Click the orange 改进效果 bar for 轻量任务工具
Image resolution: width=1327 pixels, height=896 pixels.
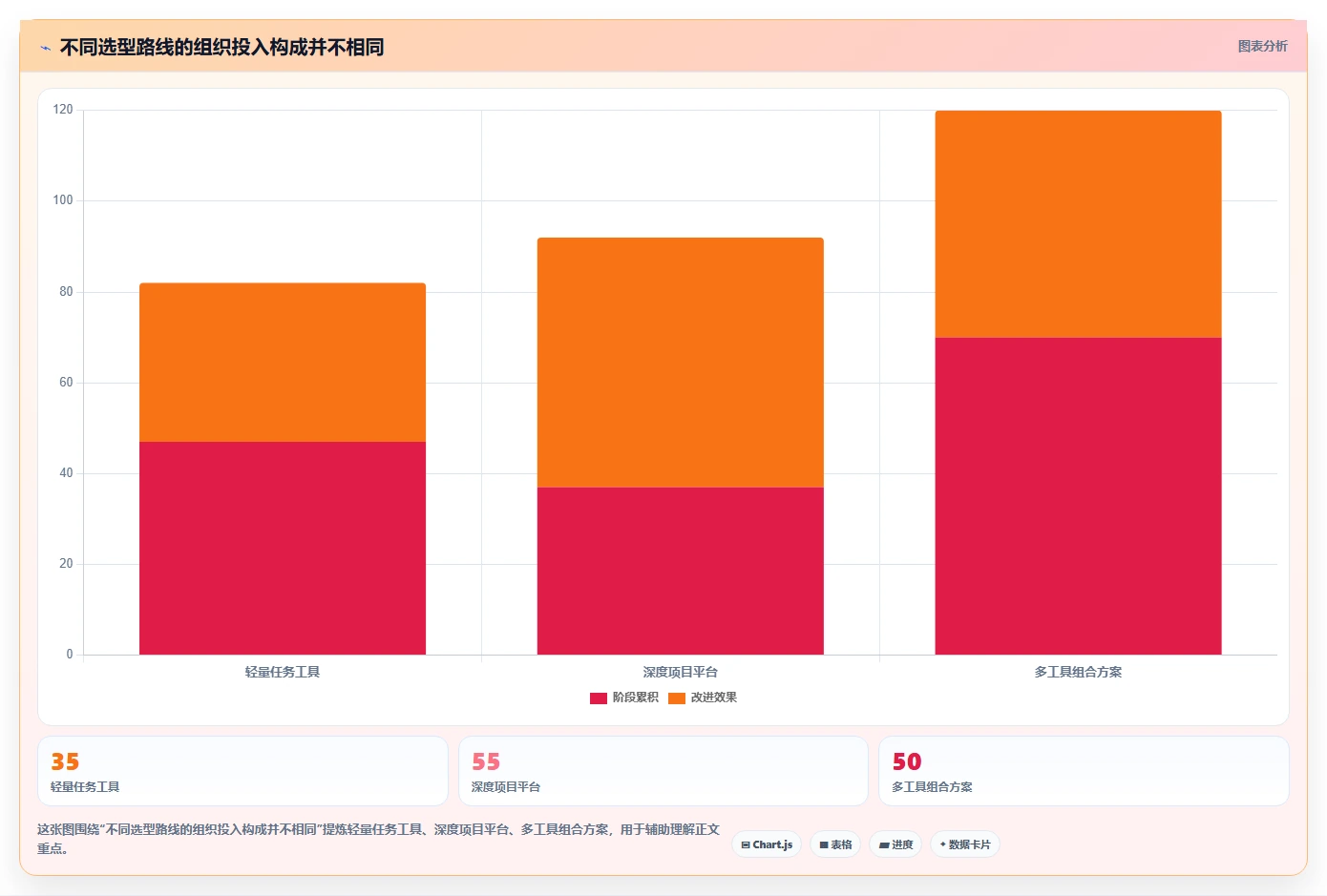point(283,363)
